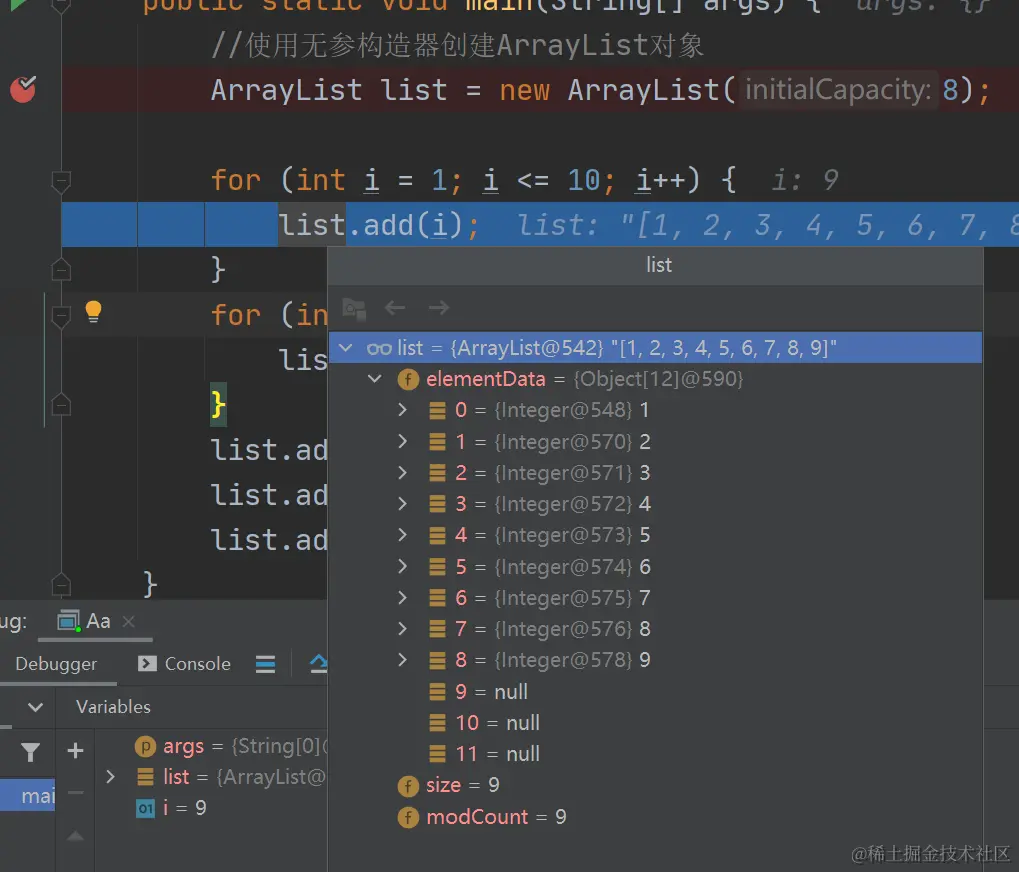Select the '11 = null' array entry

(x=655, y=754)
